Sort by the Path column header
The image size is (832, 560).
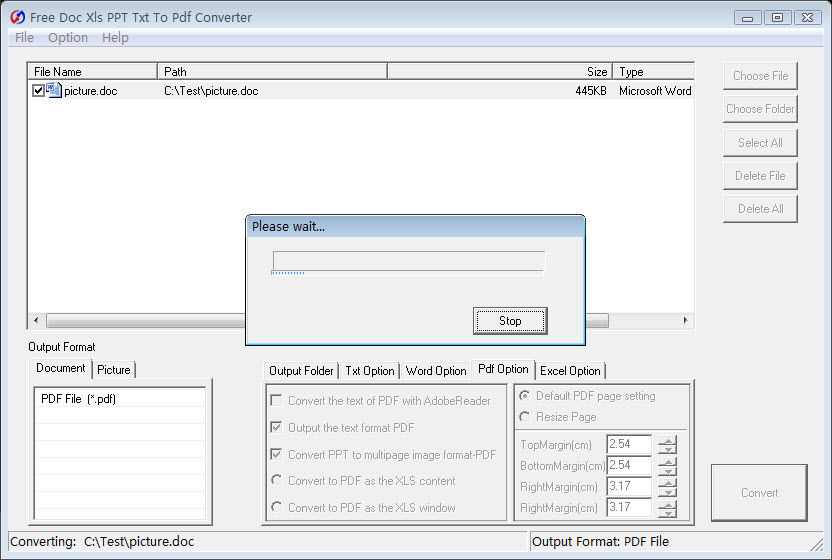272,71
